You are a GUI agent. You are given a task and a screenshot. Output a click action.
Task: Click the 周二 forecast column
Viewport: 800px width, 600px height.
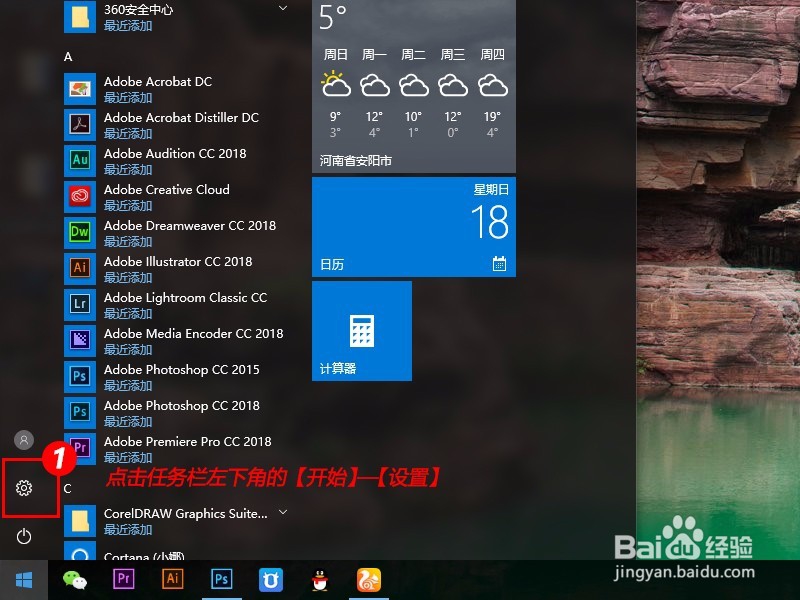[413, 93]
